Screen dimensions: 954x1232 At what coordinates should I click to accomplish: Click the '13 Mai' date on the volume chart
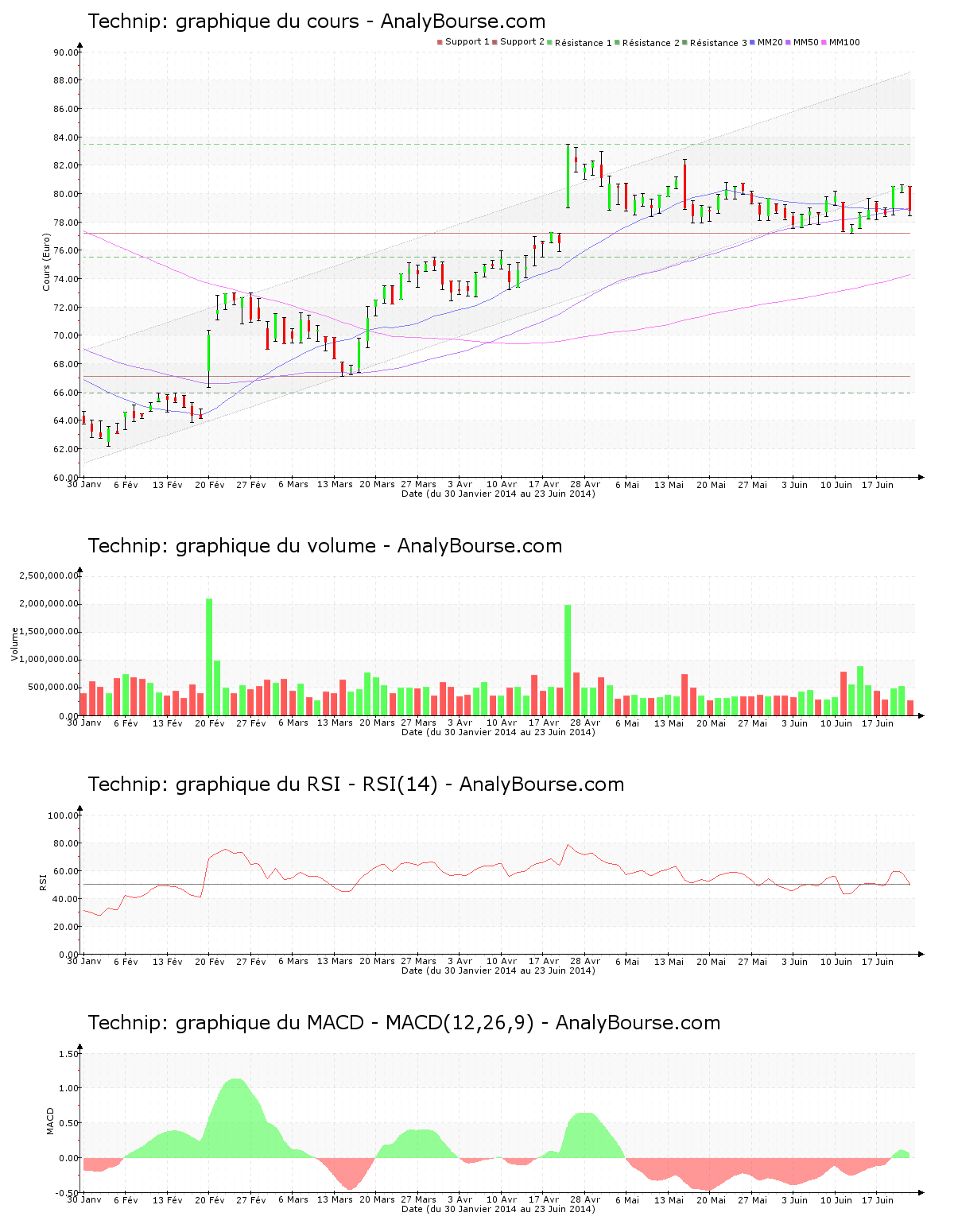pos(669,723)
